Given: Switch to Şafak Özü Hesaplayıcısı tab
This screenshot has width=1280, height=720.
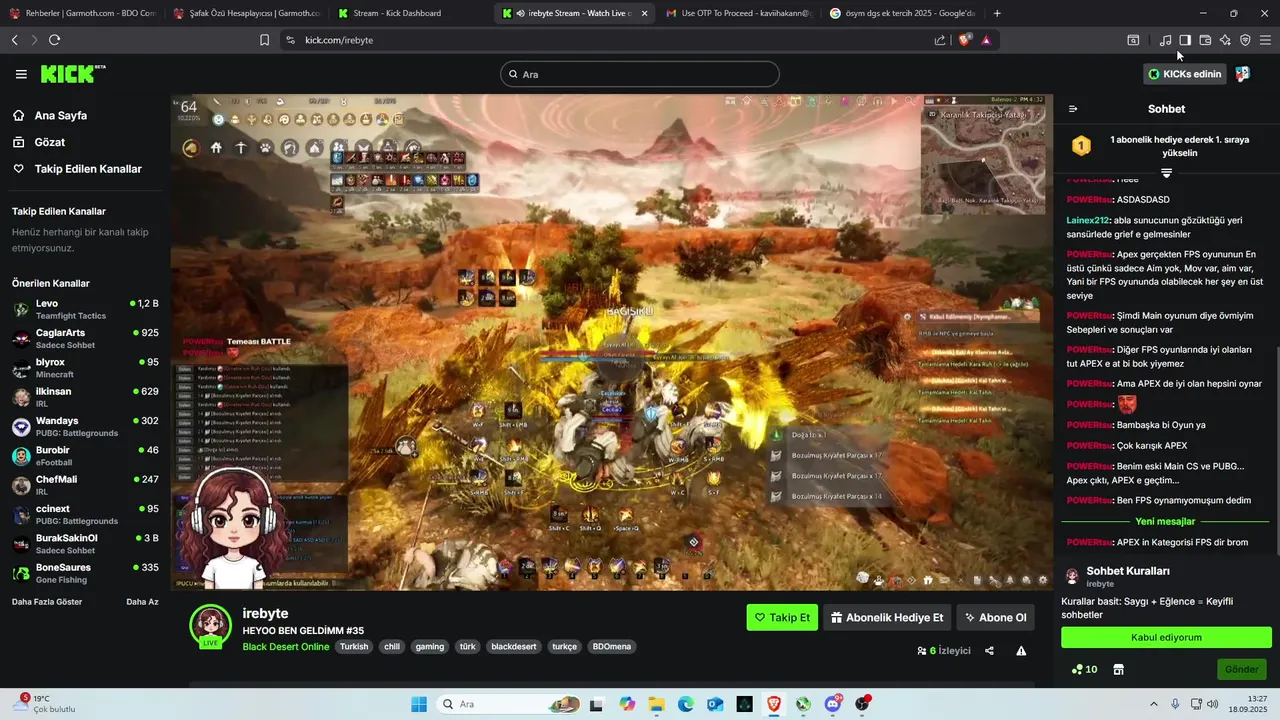Looking at the screenshot, I should [246, 13].
